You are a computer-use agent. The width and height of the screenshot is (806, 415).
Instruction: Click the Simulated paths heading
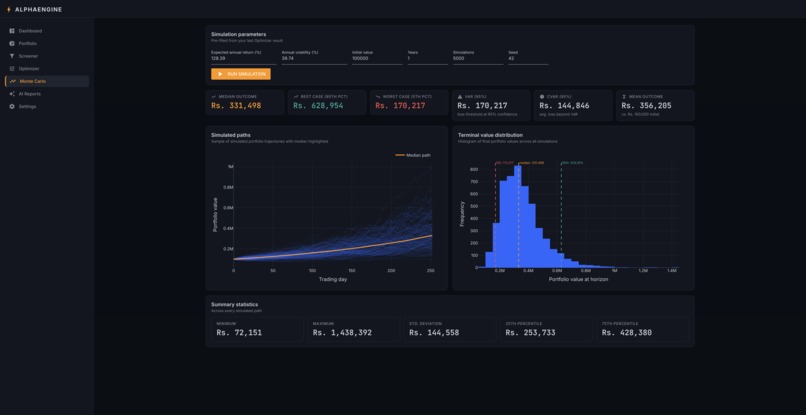click(x=231, y=135)
